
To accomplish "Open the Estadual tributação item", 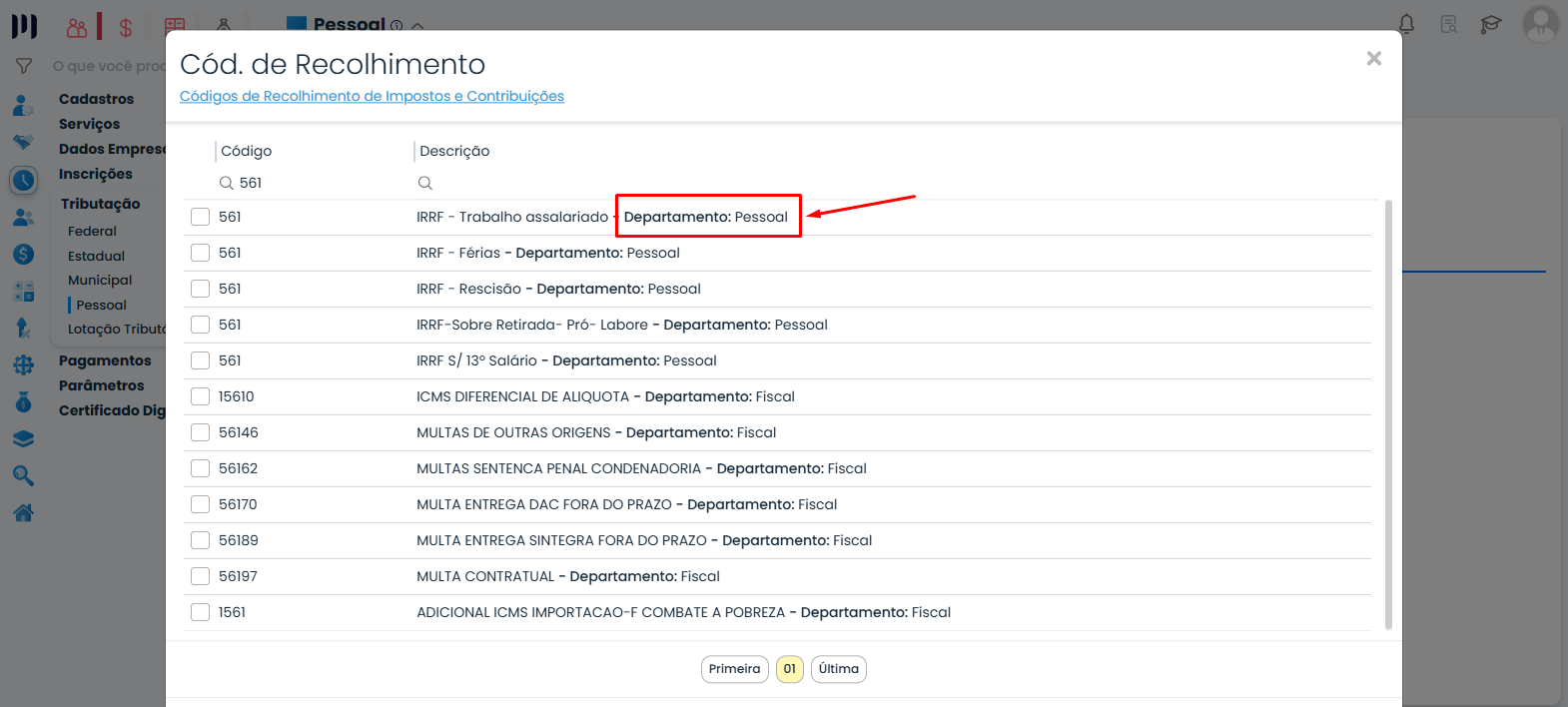I will point(96,256).
